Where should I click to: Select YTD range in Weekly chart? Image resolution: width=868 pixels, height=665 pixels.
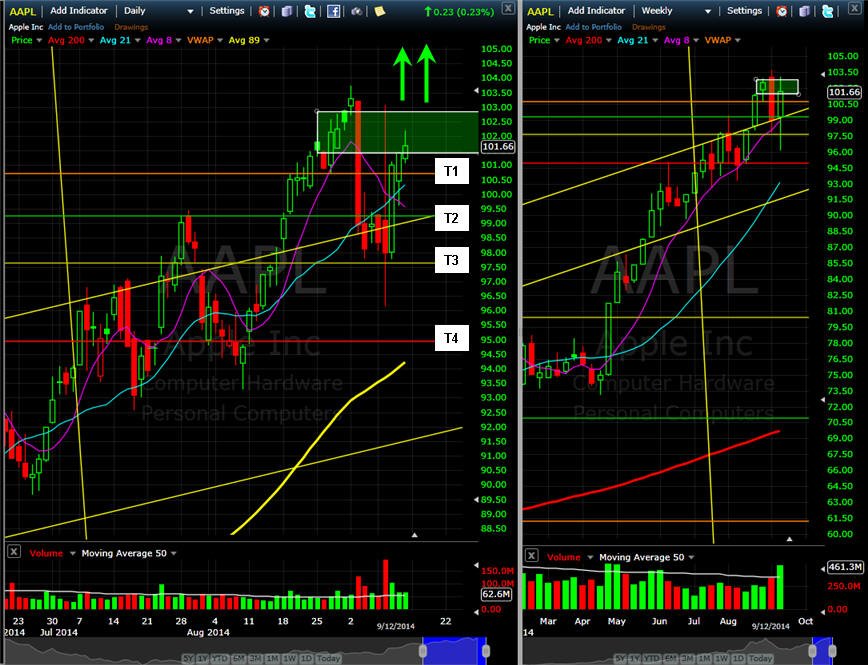(x=650, y=659)
